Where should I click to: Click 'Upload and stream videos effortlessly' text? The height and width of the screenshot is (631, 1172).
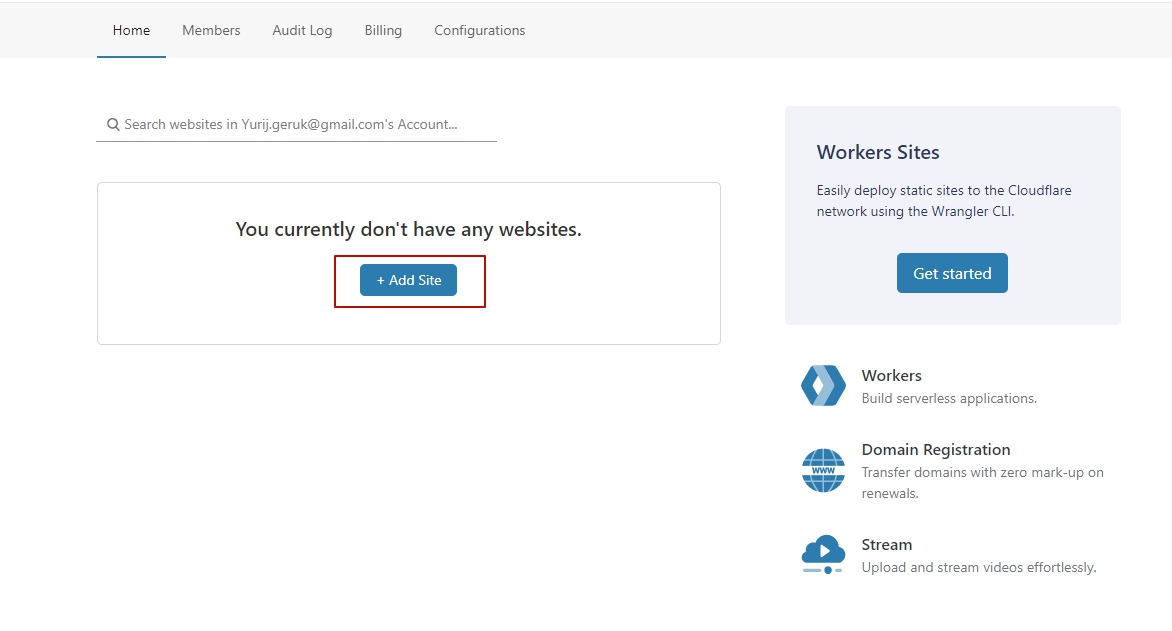pos(978,567)
